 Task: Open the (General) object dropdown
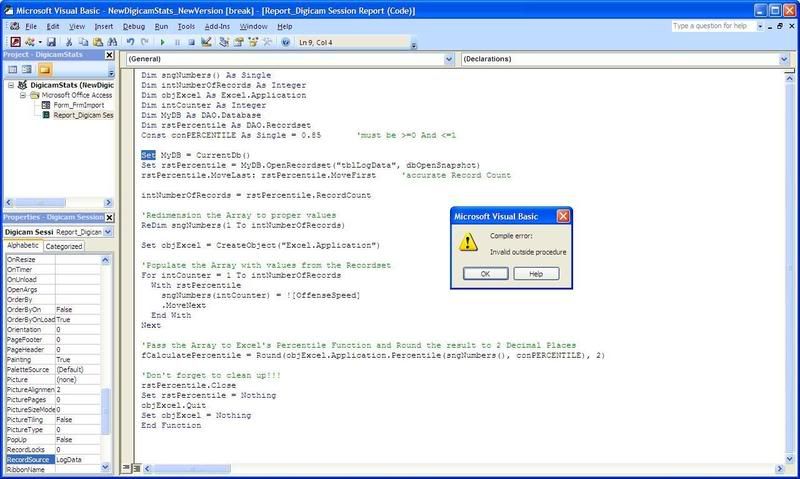point(448,59)
